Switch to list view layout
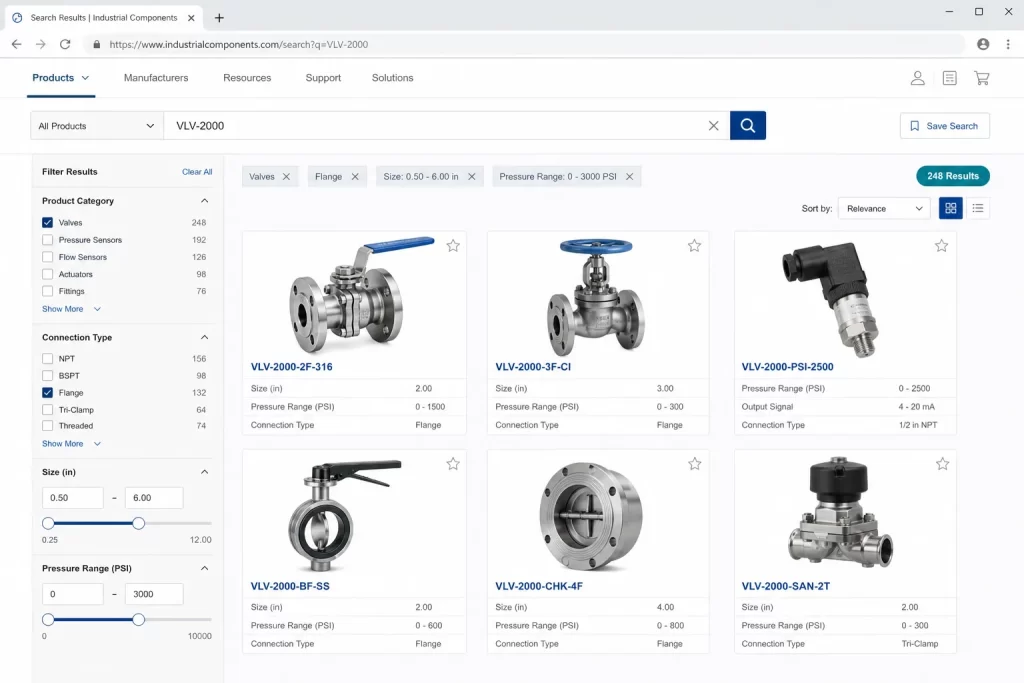 click(x=978, y=208)
